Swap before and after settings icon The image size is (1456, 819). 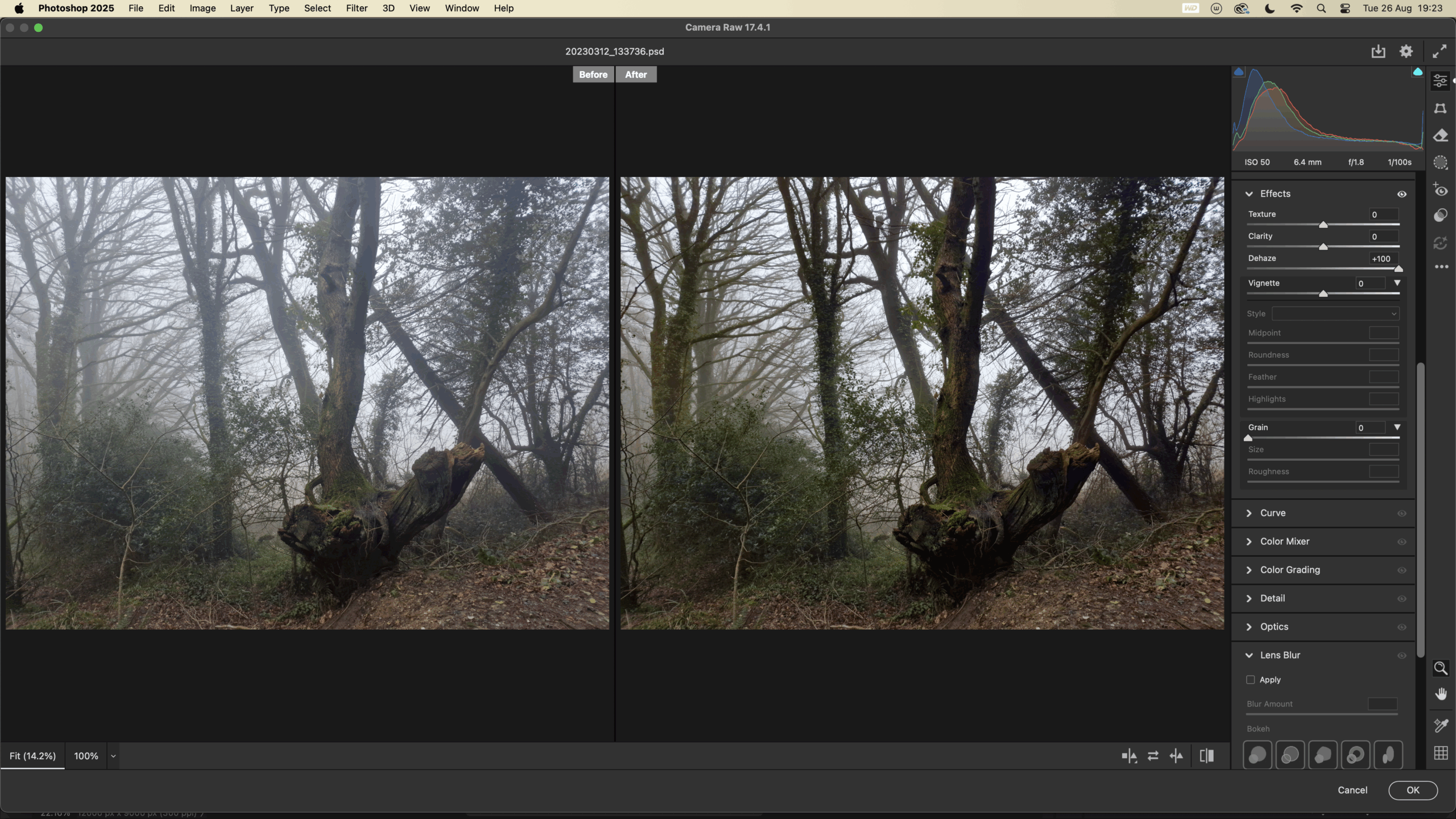[x=1153, y=756]
